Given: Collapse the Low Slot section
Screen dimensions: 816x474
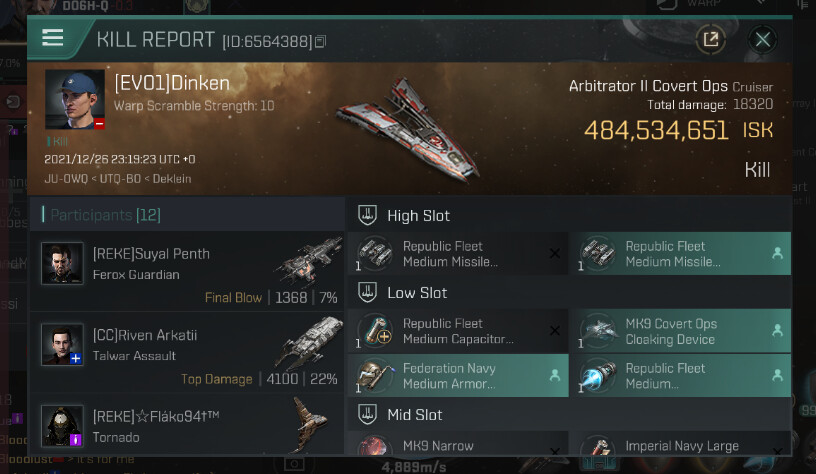Looking at the screenshot, I should 368,293.
